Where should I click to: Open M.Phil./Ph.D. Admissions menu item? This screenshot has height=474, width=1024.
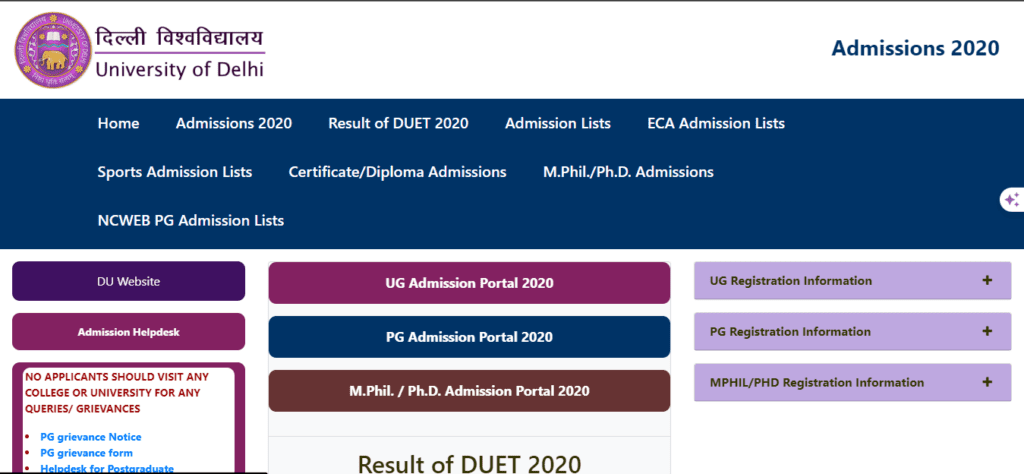coord(628,172)
